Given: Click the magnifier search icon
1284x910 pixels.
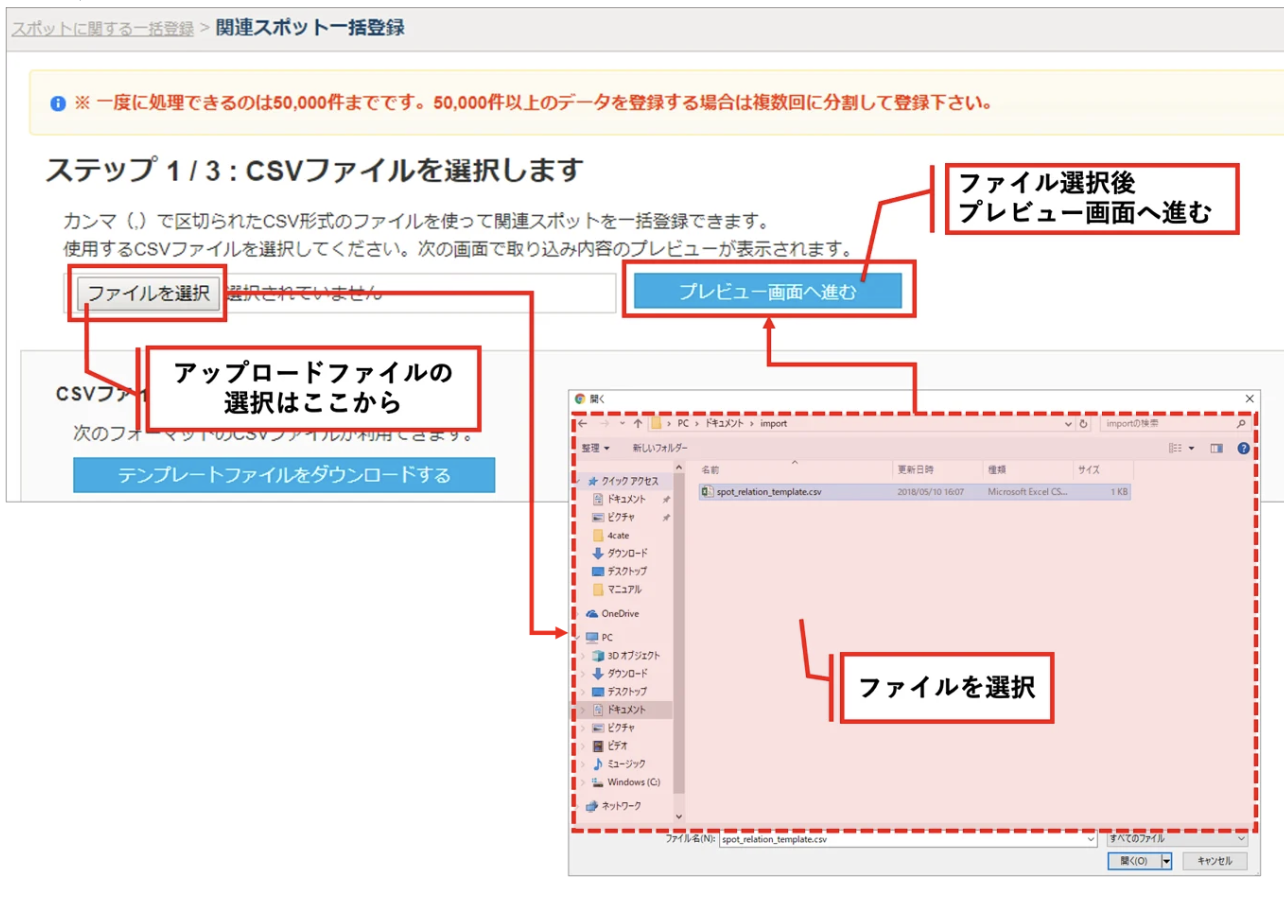Looking at the screenshot, I should pyautogui.click(x=1242, y=424).
